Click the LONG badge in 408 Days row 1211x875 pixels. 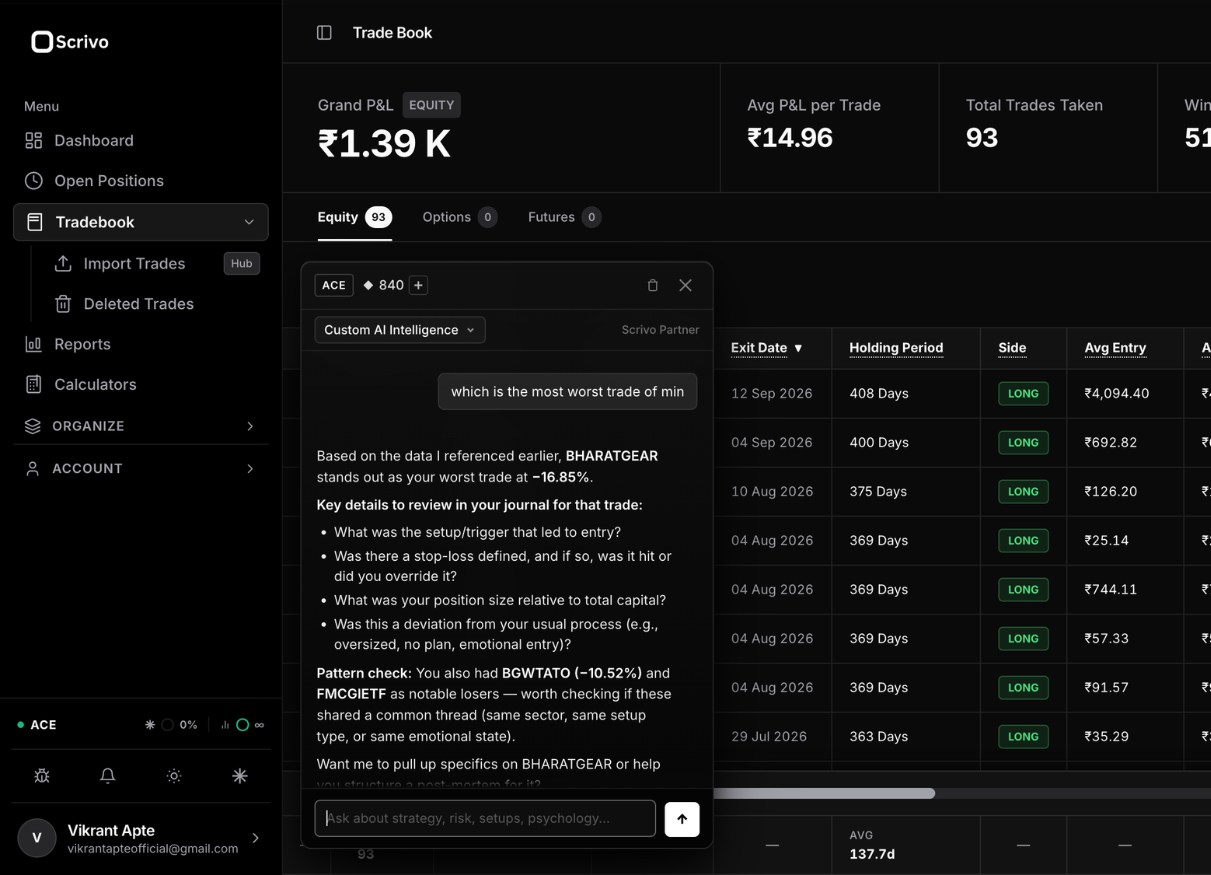(x=1023, y=394)
